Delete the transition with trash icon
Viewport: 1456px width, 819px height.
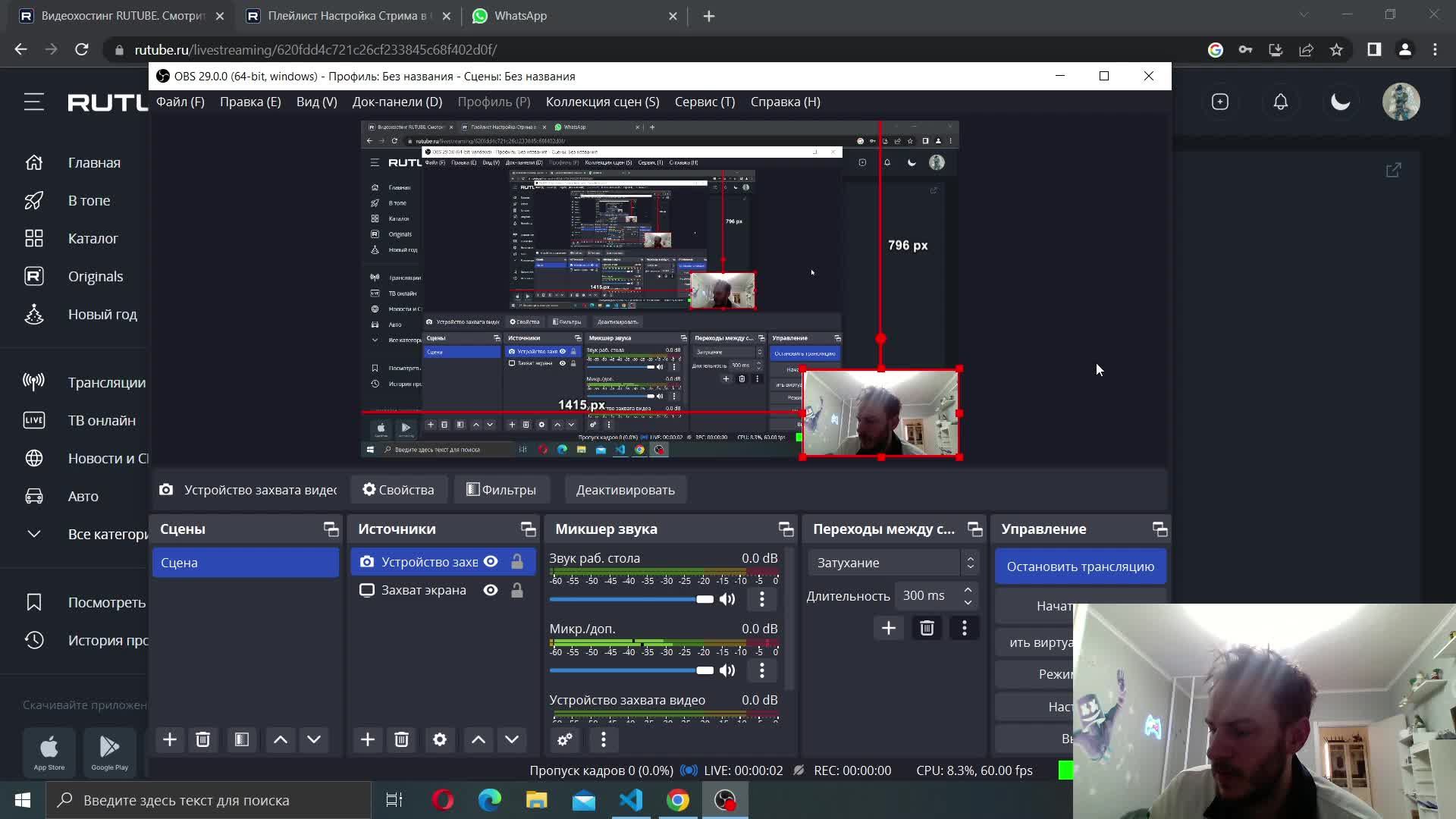click(927, 628)
